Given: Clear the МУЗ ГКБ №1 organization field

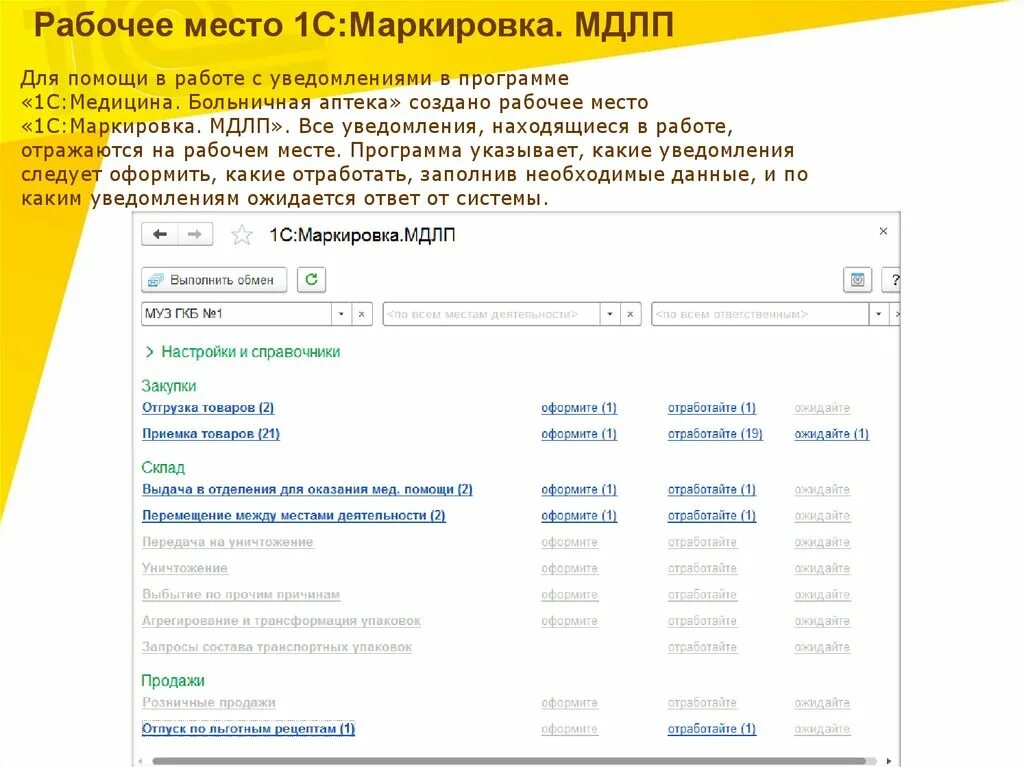Looking at the screenshot, I should (x=361, y=314).
